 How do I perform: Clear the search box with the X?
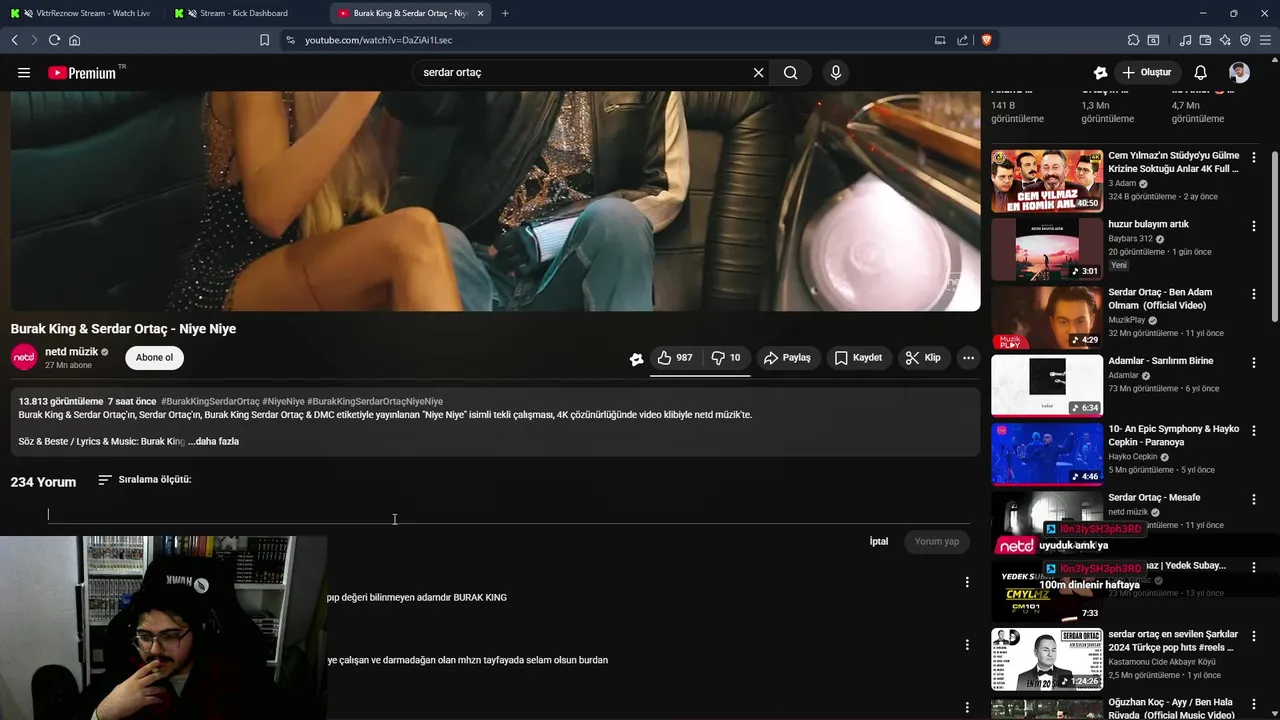(758, 72)
